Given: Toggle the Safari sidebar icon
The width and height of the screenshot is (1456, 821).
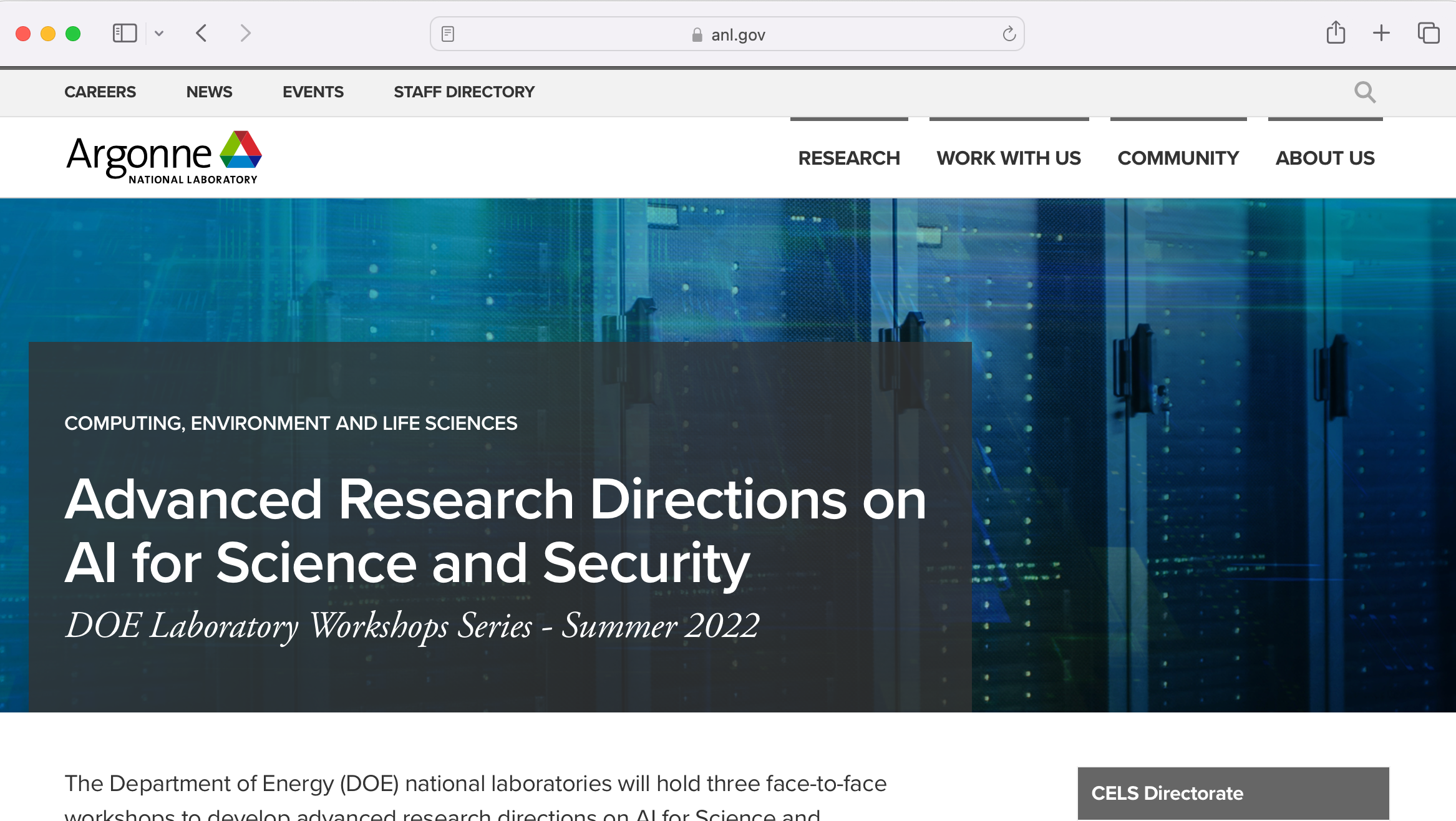Looking at the screenshot, I should tap(125, 33).
